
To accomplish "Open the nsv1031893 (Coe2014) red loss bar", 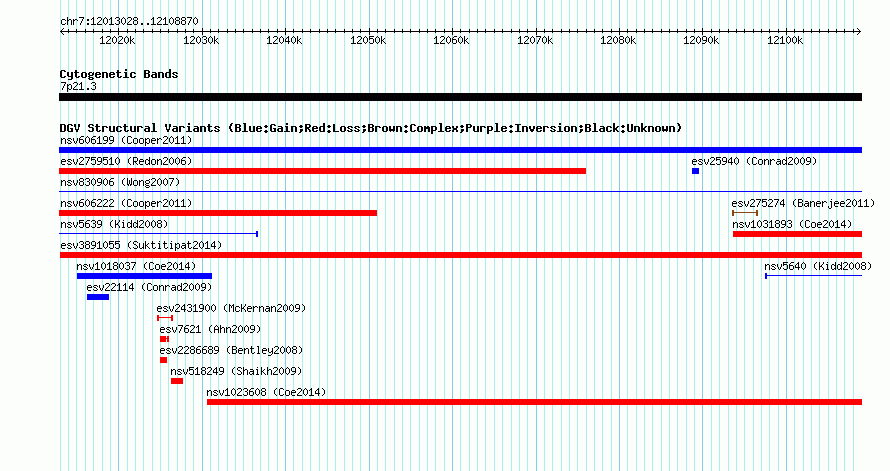I will click(797, 234).
